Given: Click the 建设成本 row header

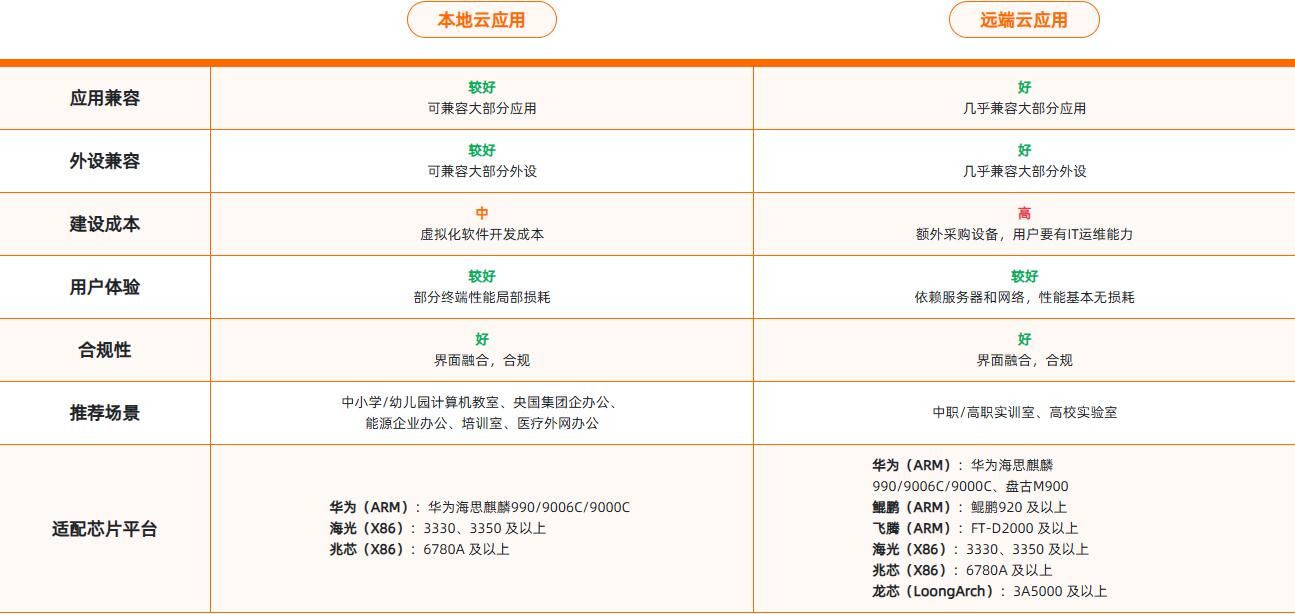Looking at the screenshot, I should click(105, 224).
